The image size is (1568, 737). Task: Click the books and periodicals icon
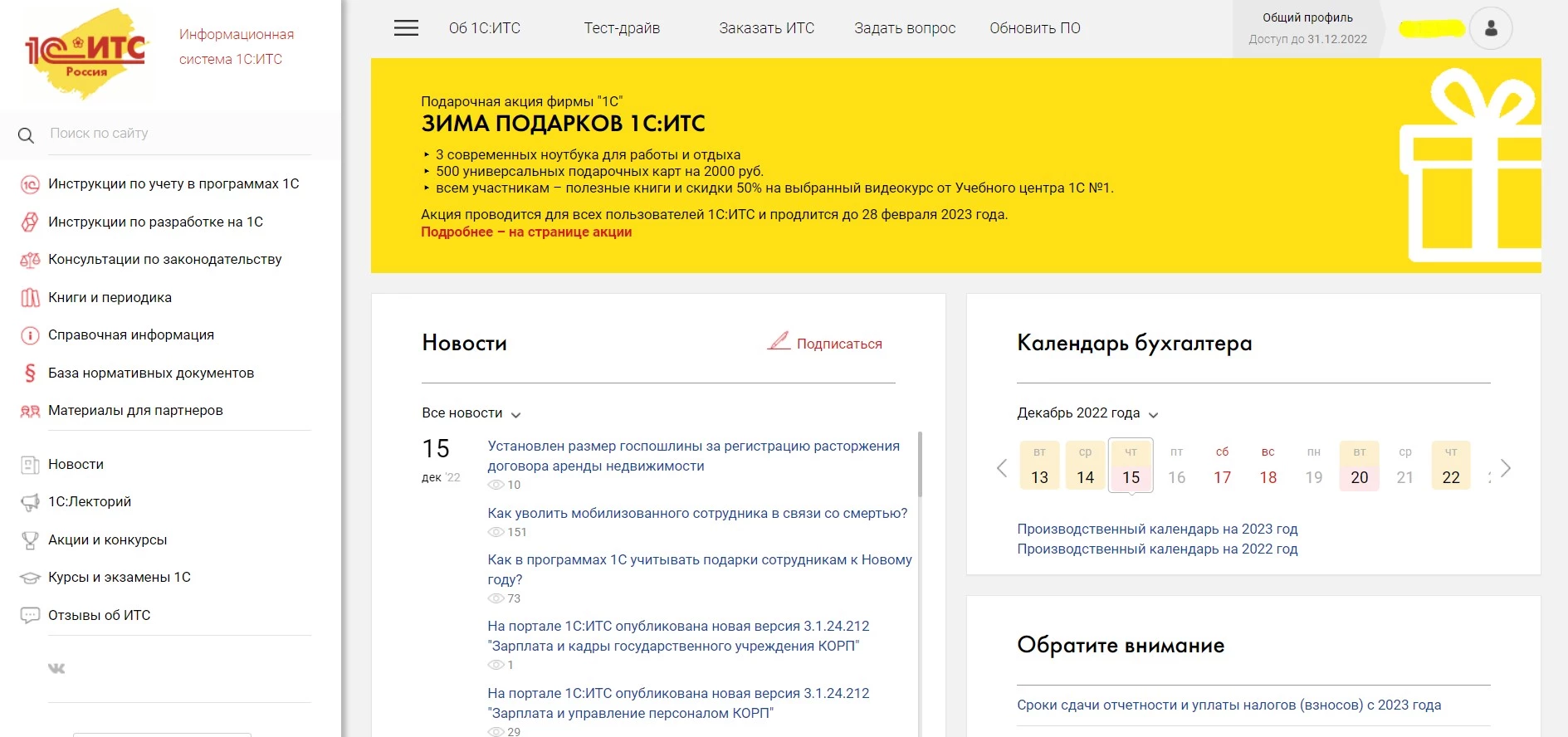click(30, 298)
